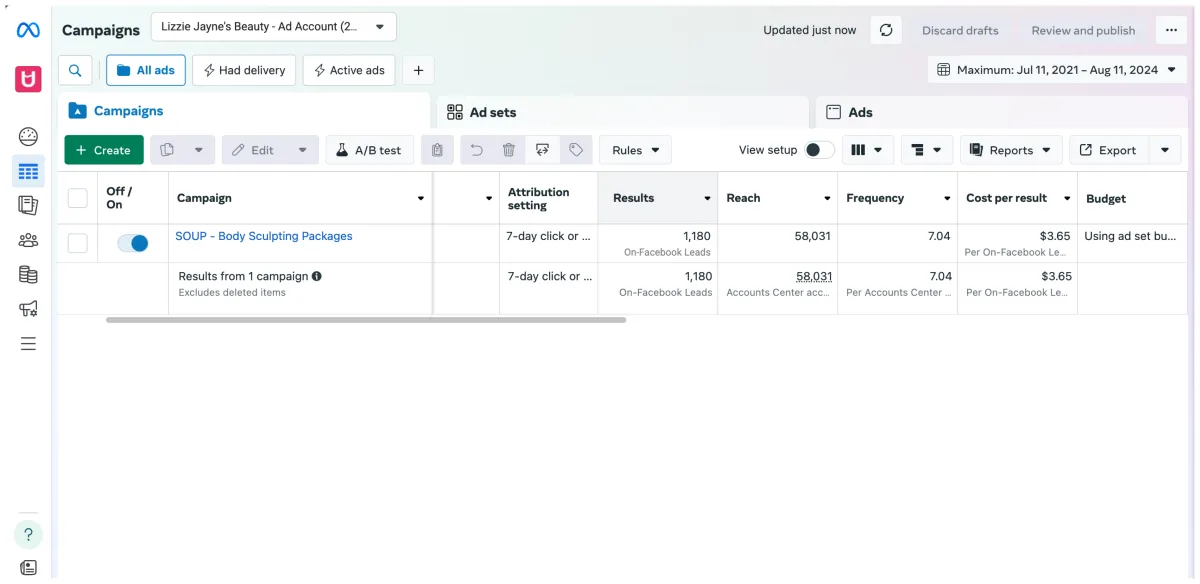Toggle the View setup switch
The width and height of the screenshot is (1200, 584).
click(x=819, y=150)
